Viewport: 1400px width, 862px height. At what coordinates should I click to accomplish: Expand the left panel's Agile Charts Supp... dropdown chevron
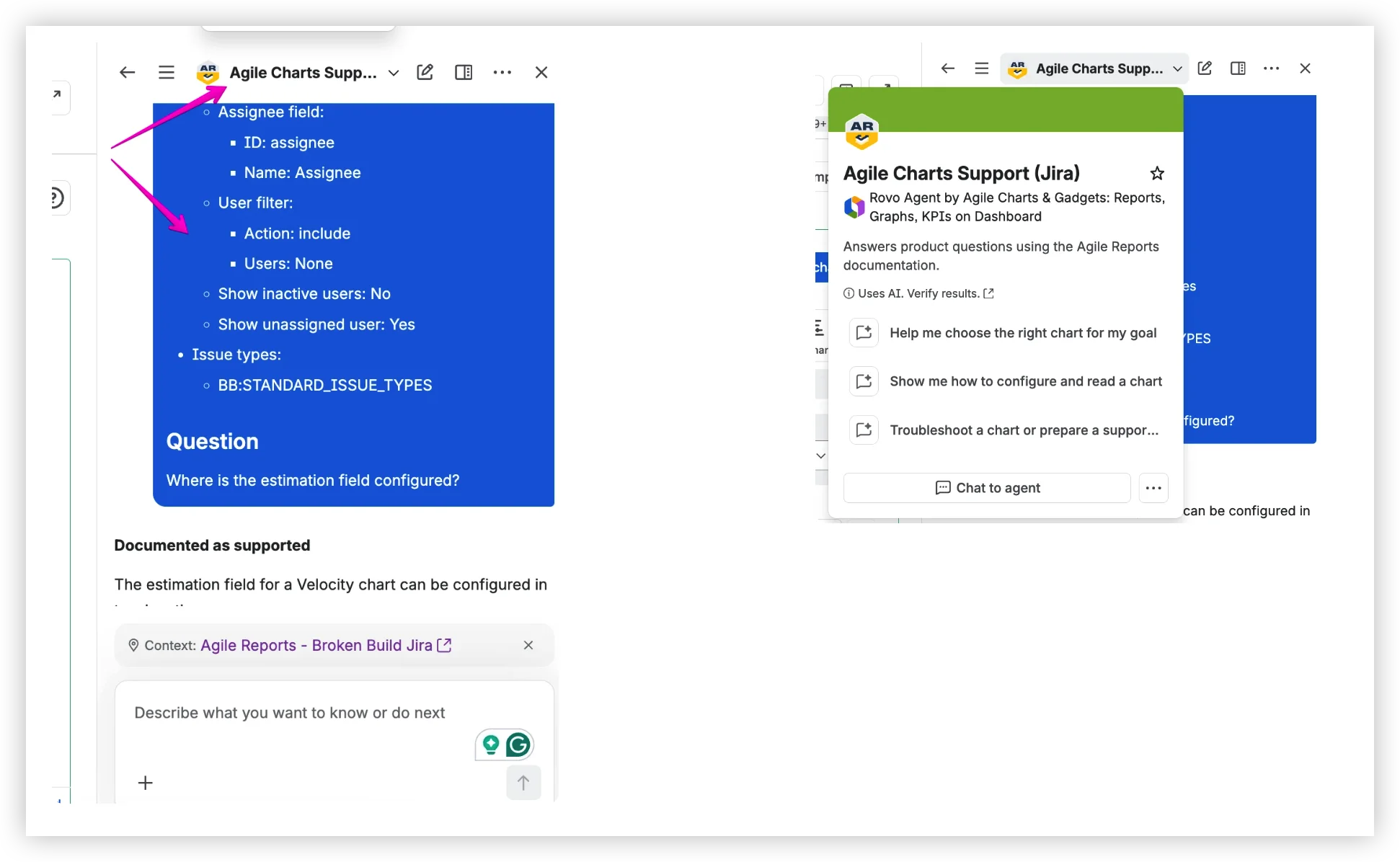pyautogui.click(x=394, y=73)
